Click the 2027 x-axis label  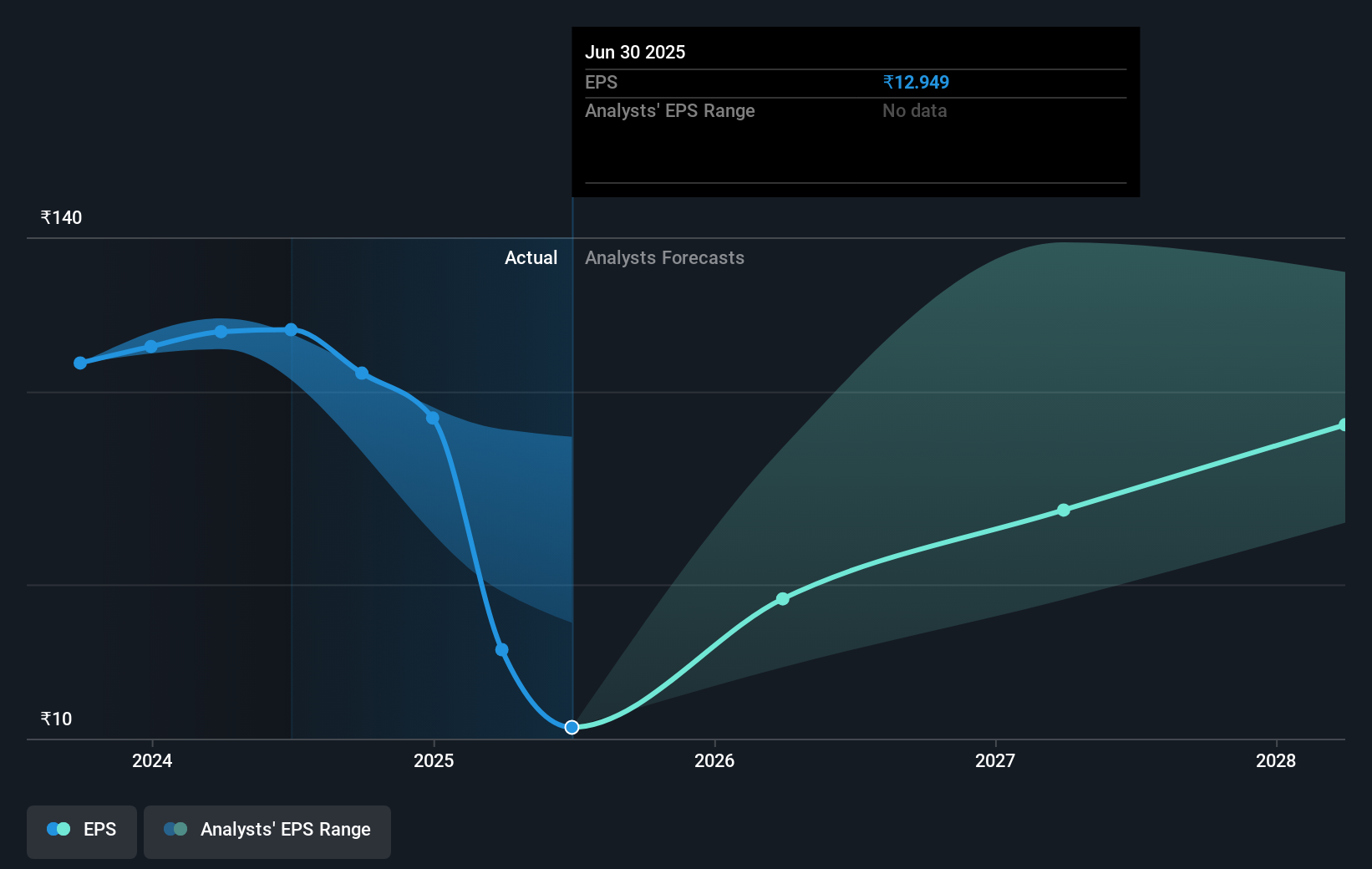pos(995,760)
